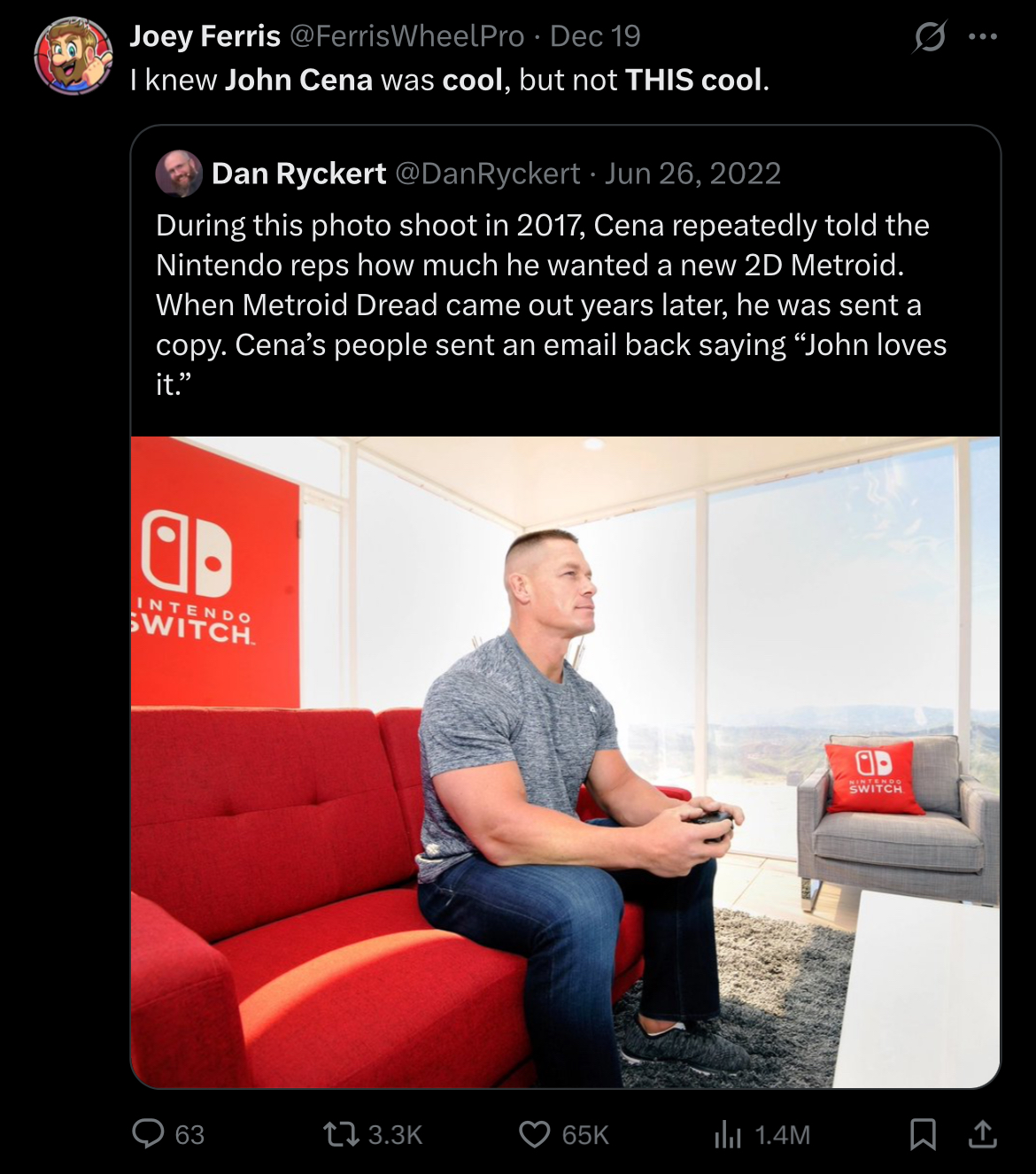Open the Jun 26, 2022 quoted timestamp

click(x=692, y=174)
